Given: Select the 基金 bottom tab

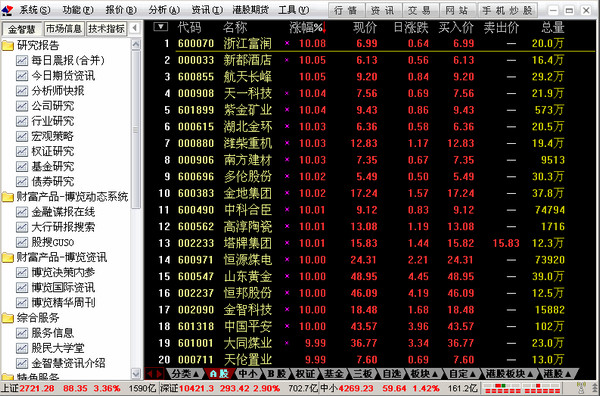Looking at the screenshot, I should [x=334, y=373].
